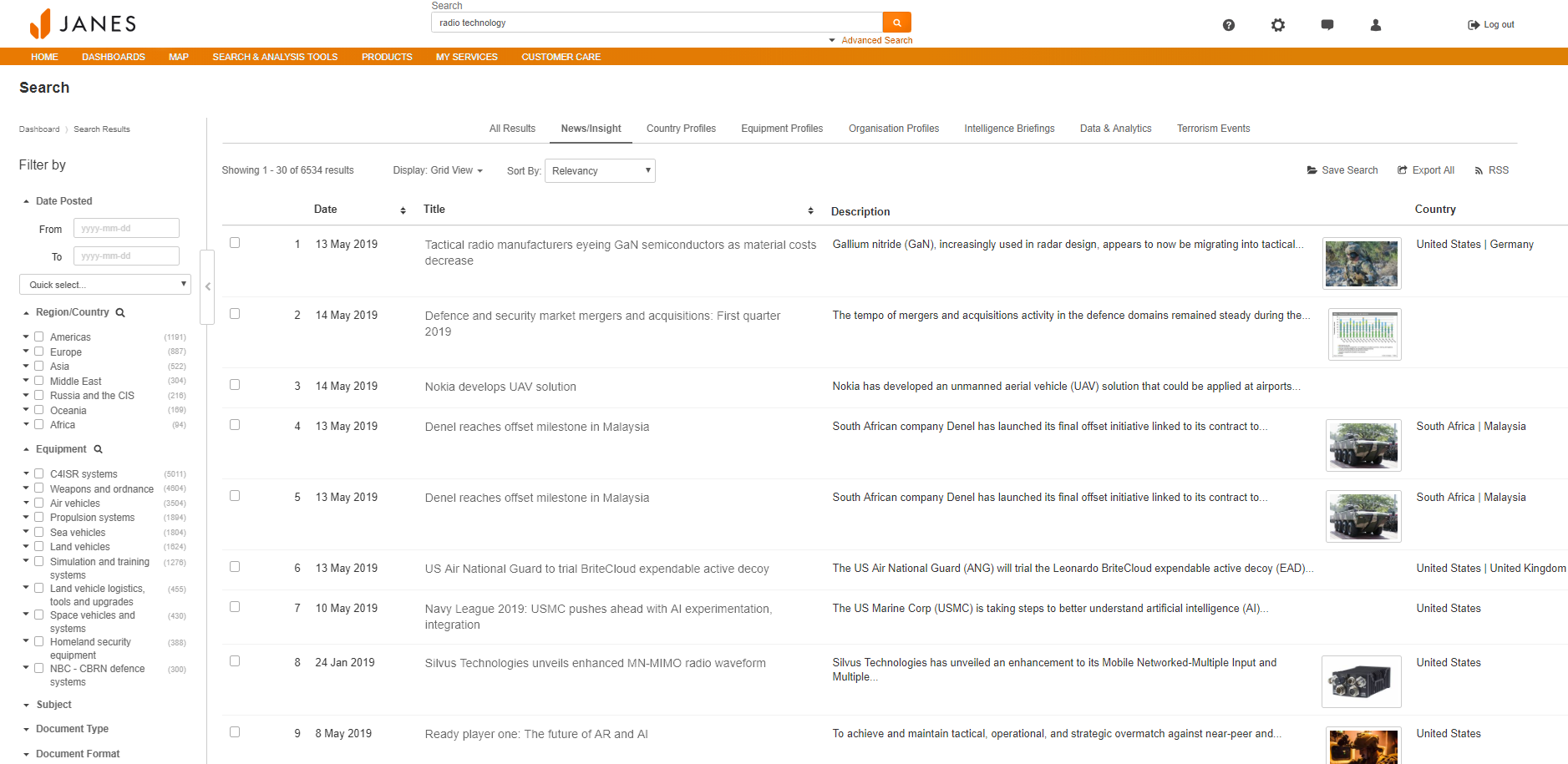
Task: Expand the Weapons and ordnance sub-tree arrow
Action: coord(26,488)
